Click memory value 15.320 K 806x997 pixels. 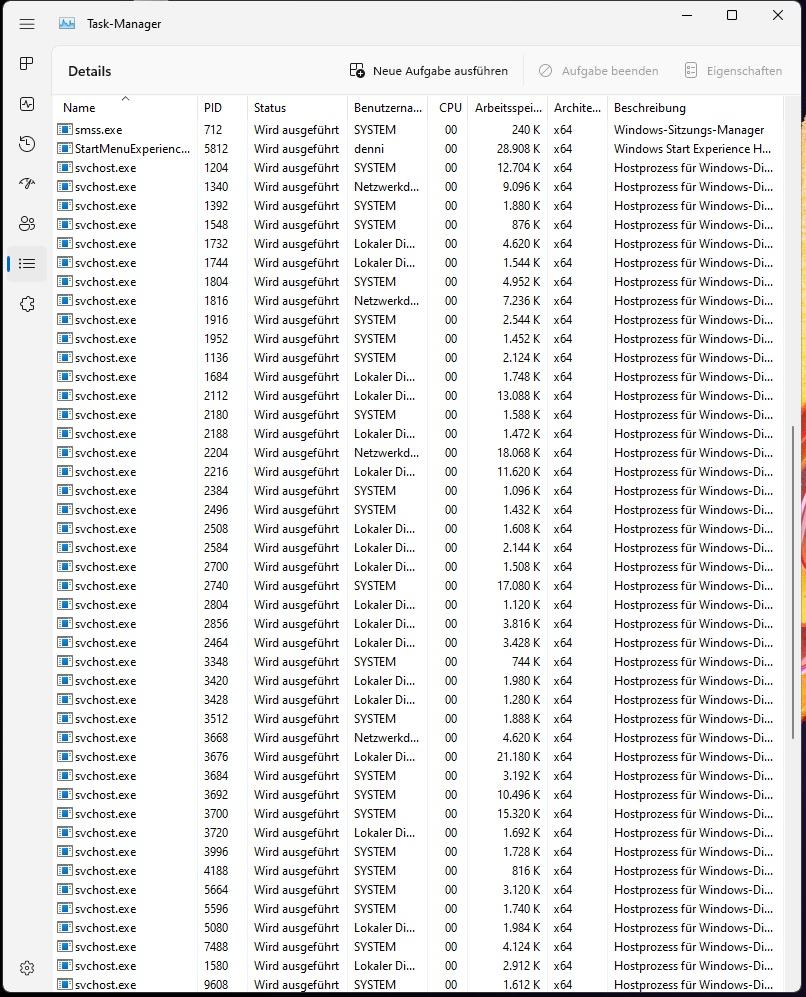pyautogui.click(x=518, y=814)
